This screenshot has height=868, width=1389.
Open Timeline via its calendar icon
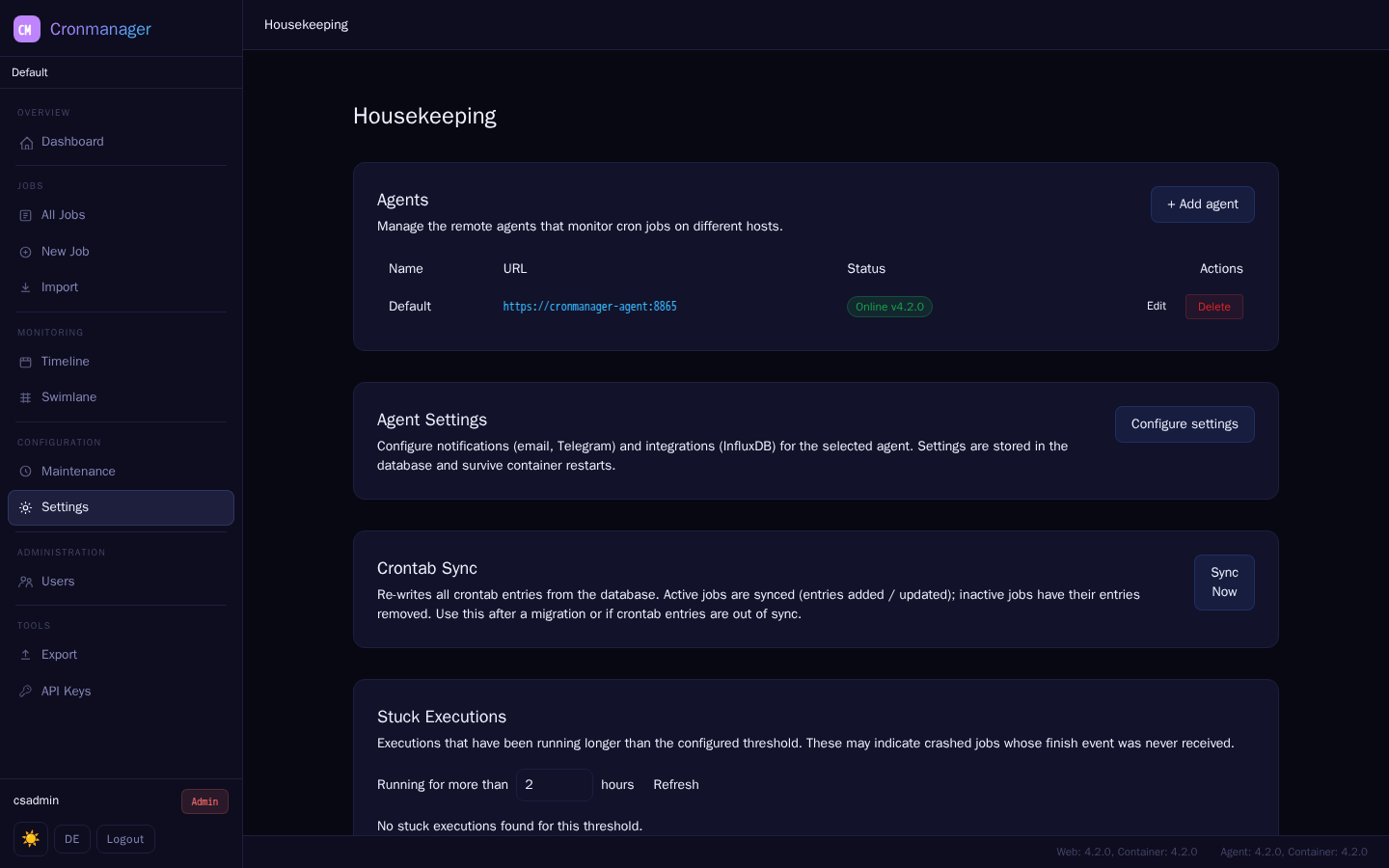[26, 362]
